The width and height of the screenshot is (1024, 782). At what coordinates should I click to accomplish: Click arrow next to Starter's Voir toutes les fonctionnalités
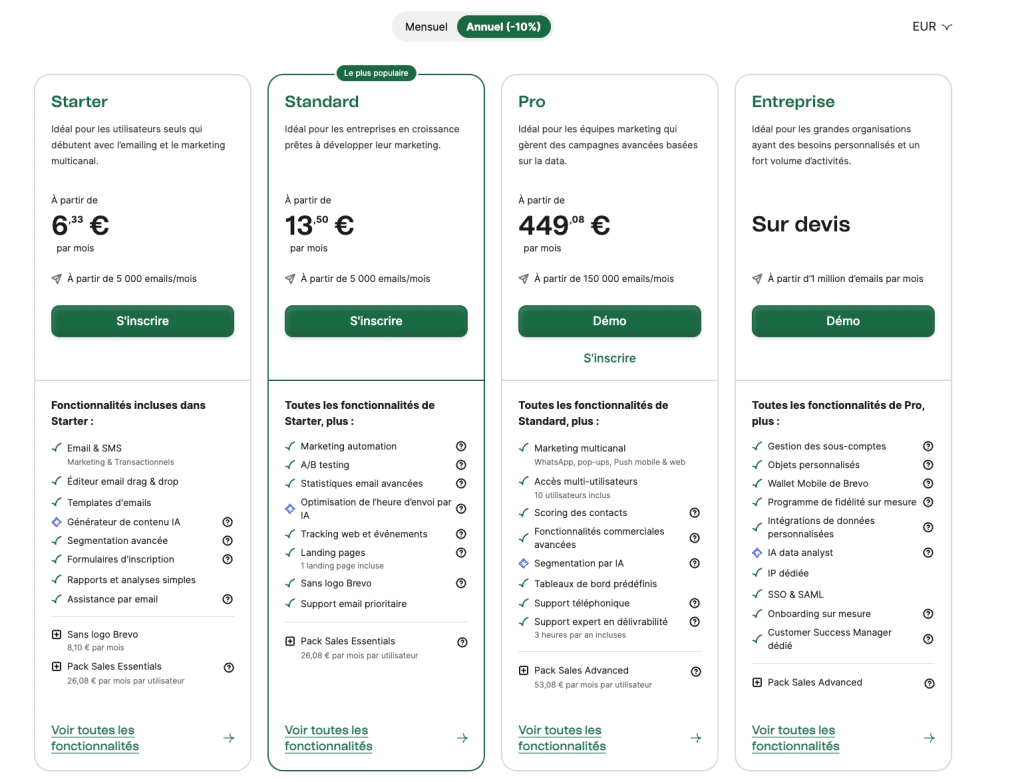pos(228,738)
